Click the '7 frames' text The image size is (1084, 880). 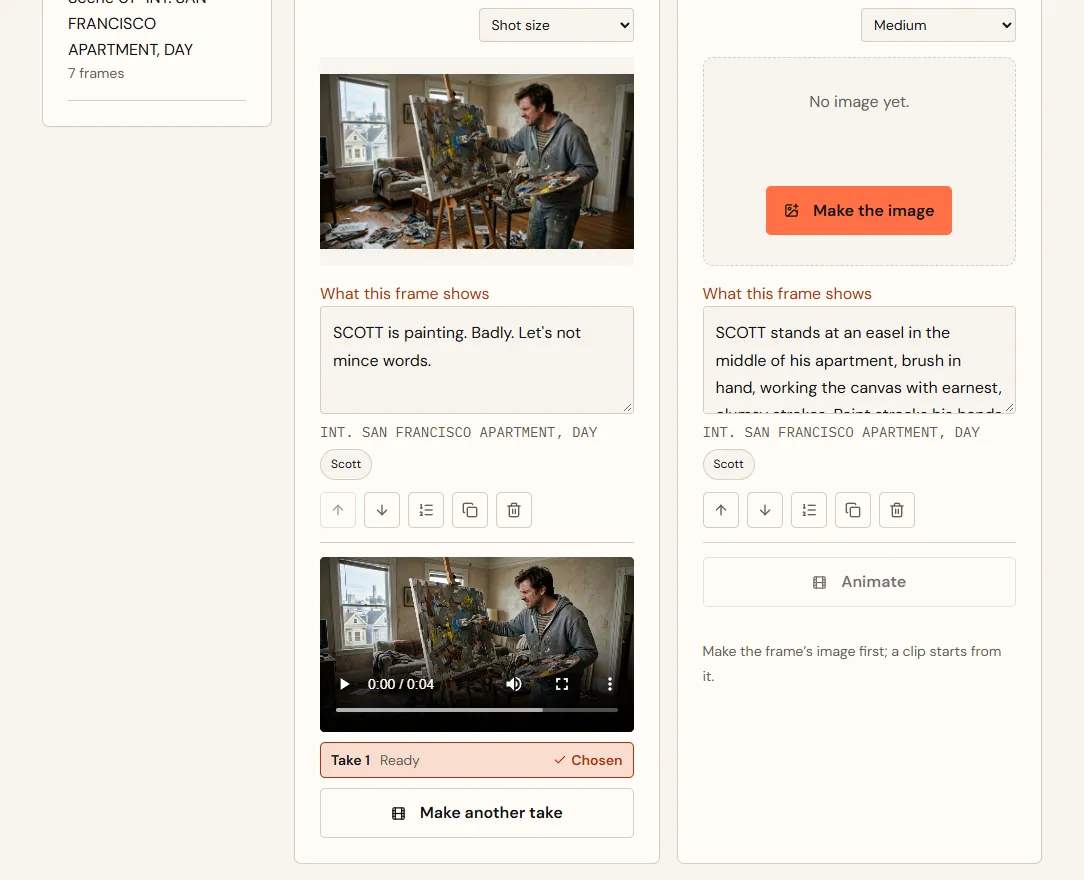click(96, 73)
